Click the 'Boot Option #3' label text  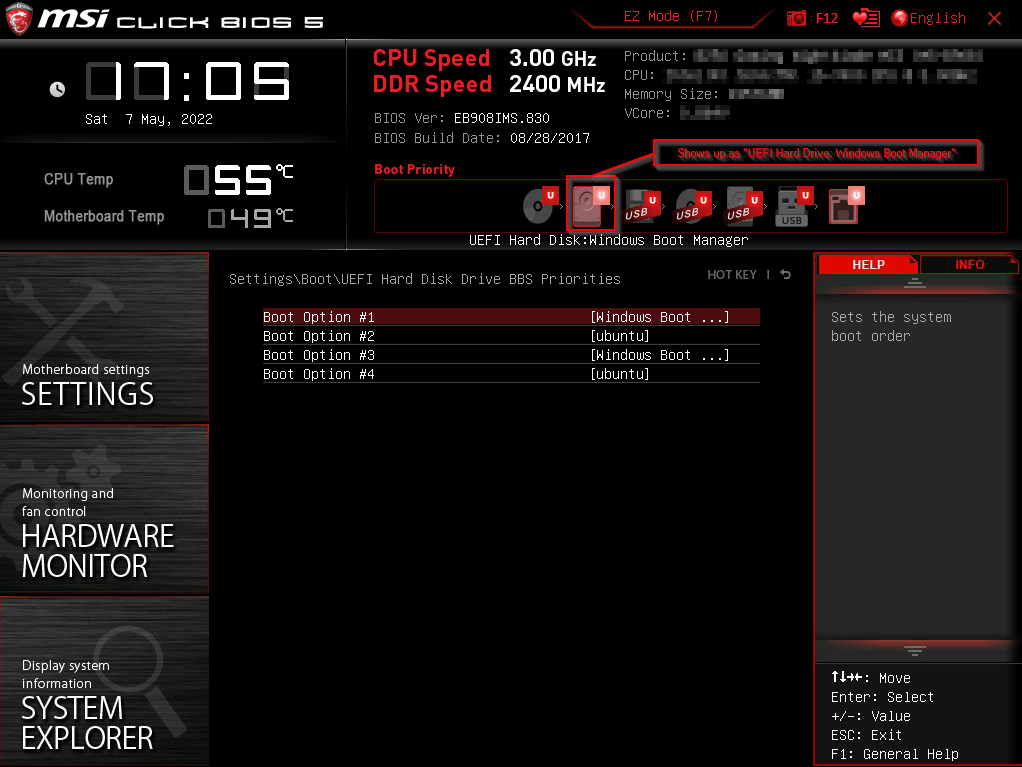pos(319,355)
